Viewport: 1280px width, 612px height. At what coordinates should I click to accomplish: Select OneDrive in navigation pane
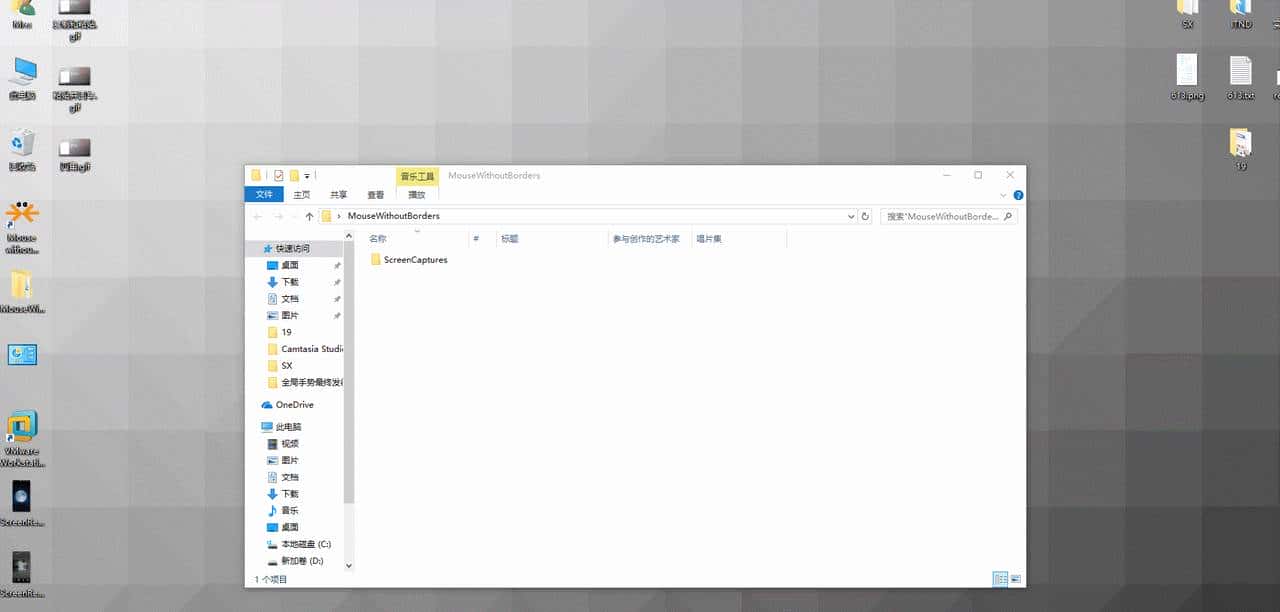pos(294,405)
